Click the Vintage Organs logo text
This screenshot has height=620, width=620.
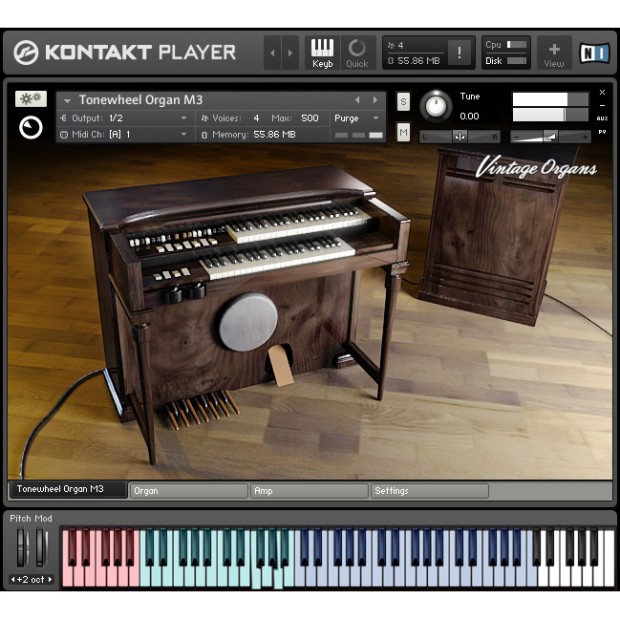pyautogui.click(x=536, y=168)
